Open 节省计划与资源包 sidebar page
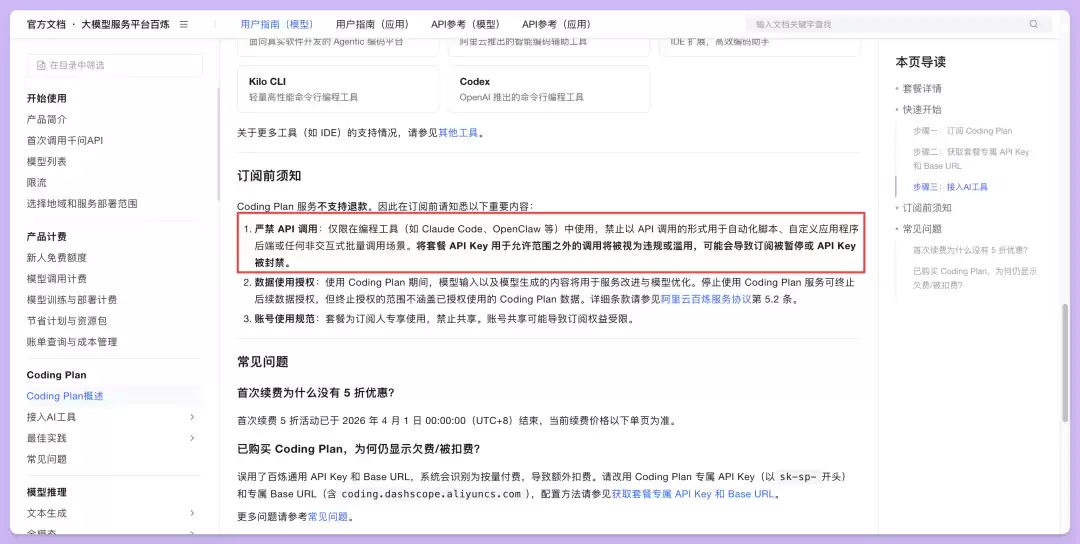This screenshot has width=1080, height=544. coord(67,321)
